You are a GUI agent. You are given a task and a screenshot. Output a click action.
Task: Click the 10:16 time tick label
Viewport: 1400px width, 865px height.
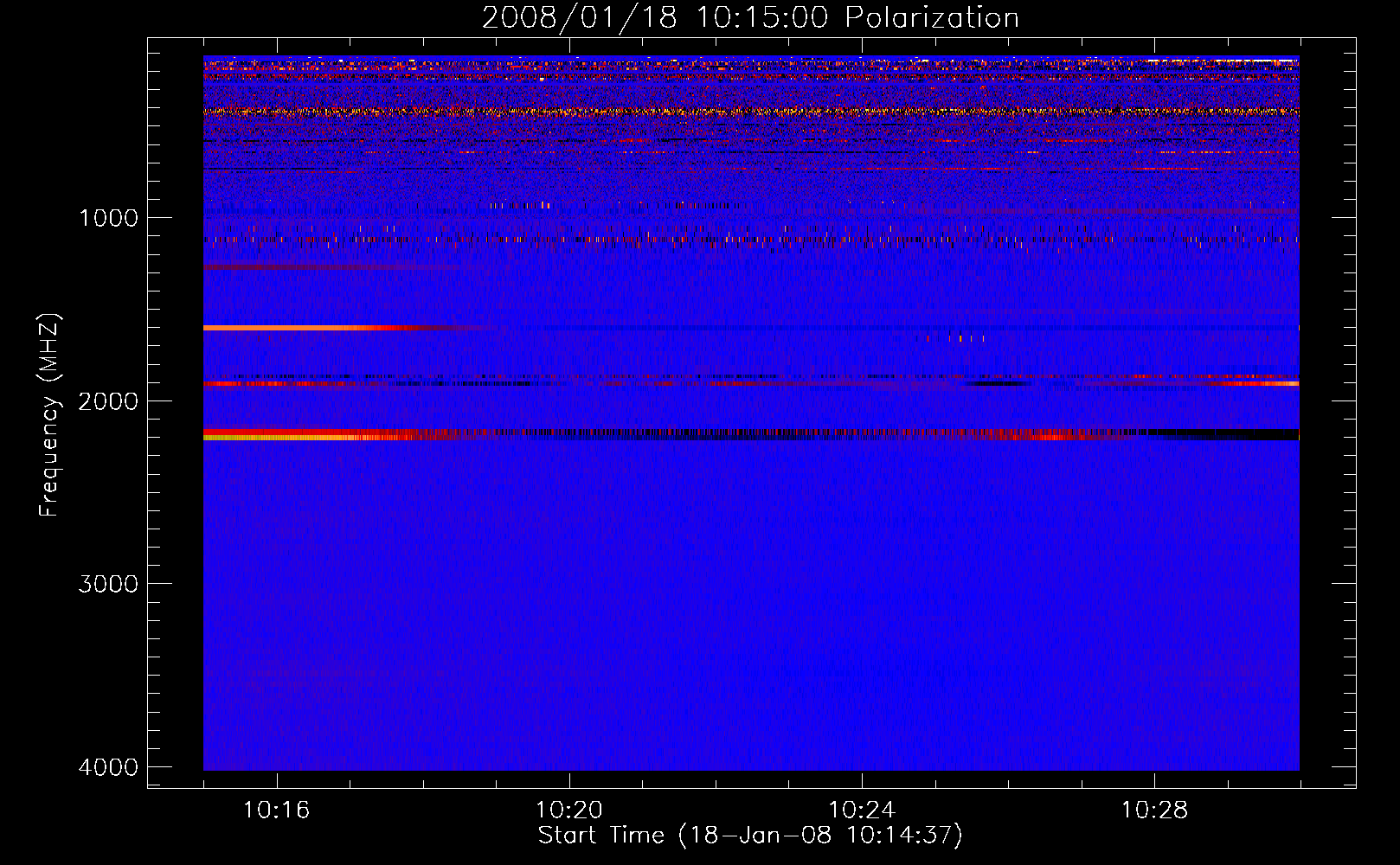pyautogui.click(x=276, y=811)
